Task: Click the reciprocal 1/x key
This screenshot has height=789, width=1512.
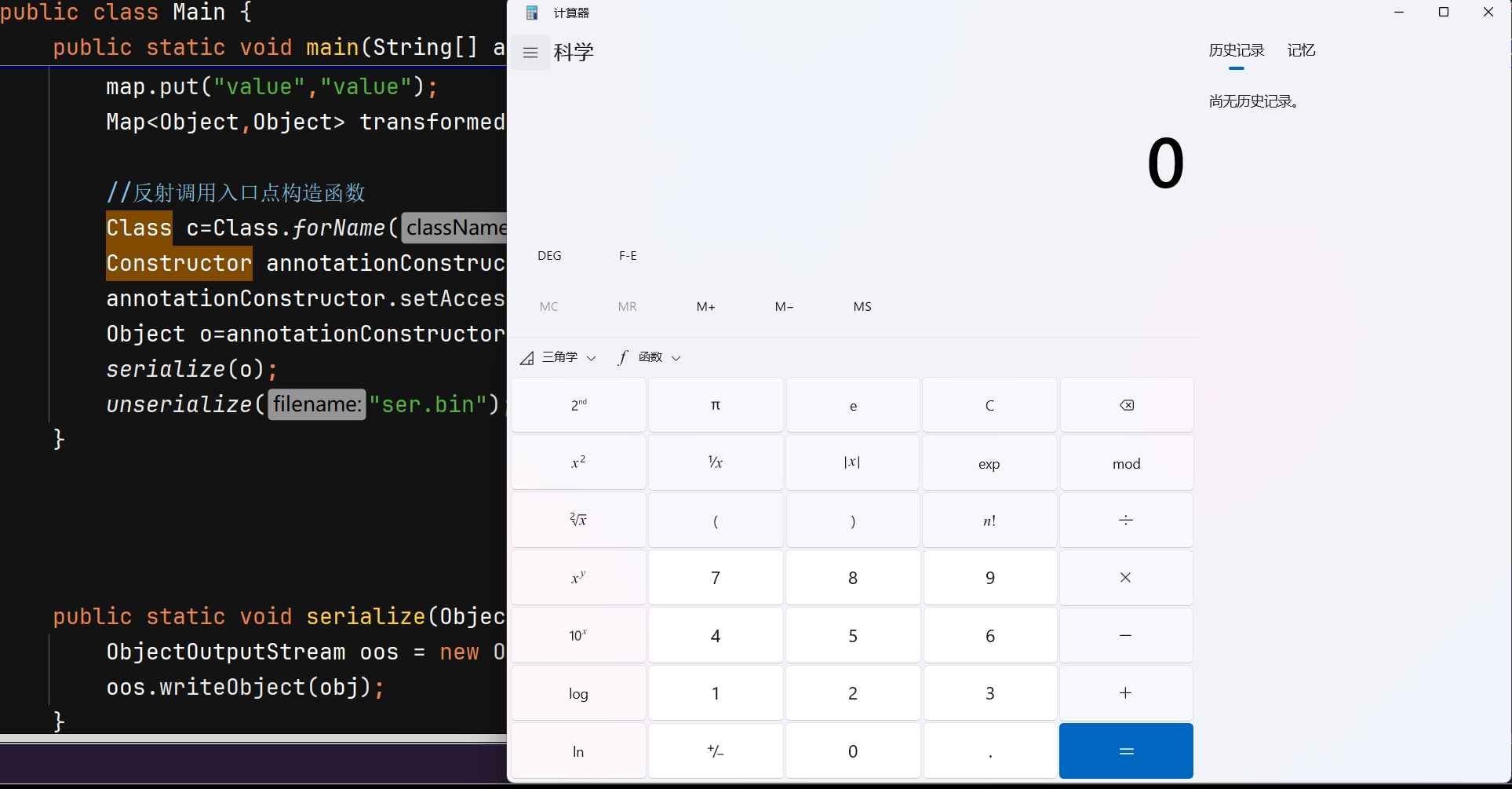Action: [716, 462]
